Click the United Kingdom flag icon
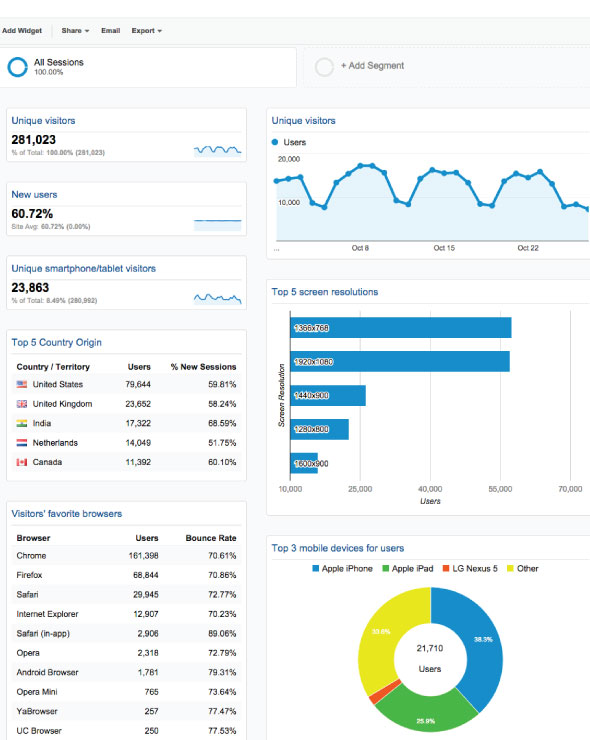590x740 pixels. [22, 404]
